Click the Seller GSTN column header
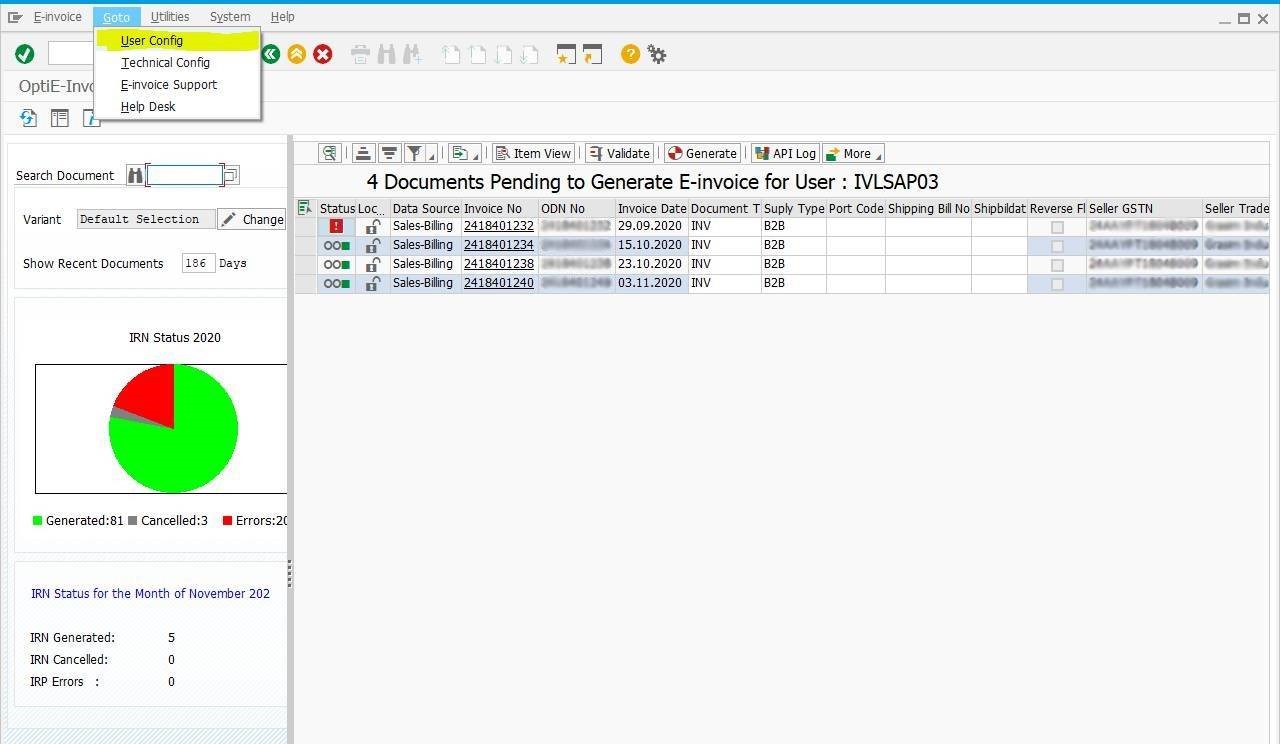The image size is (1280, 744). pyautogui.click(x=1144, y=209)
